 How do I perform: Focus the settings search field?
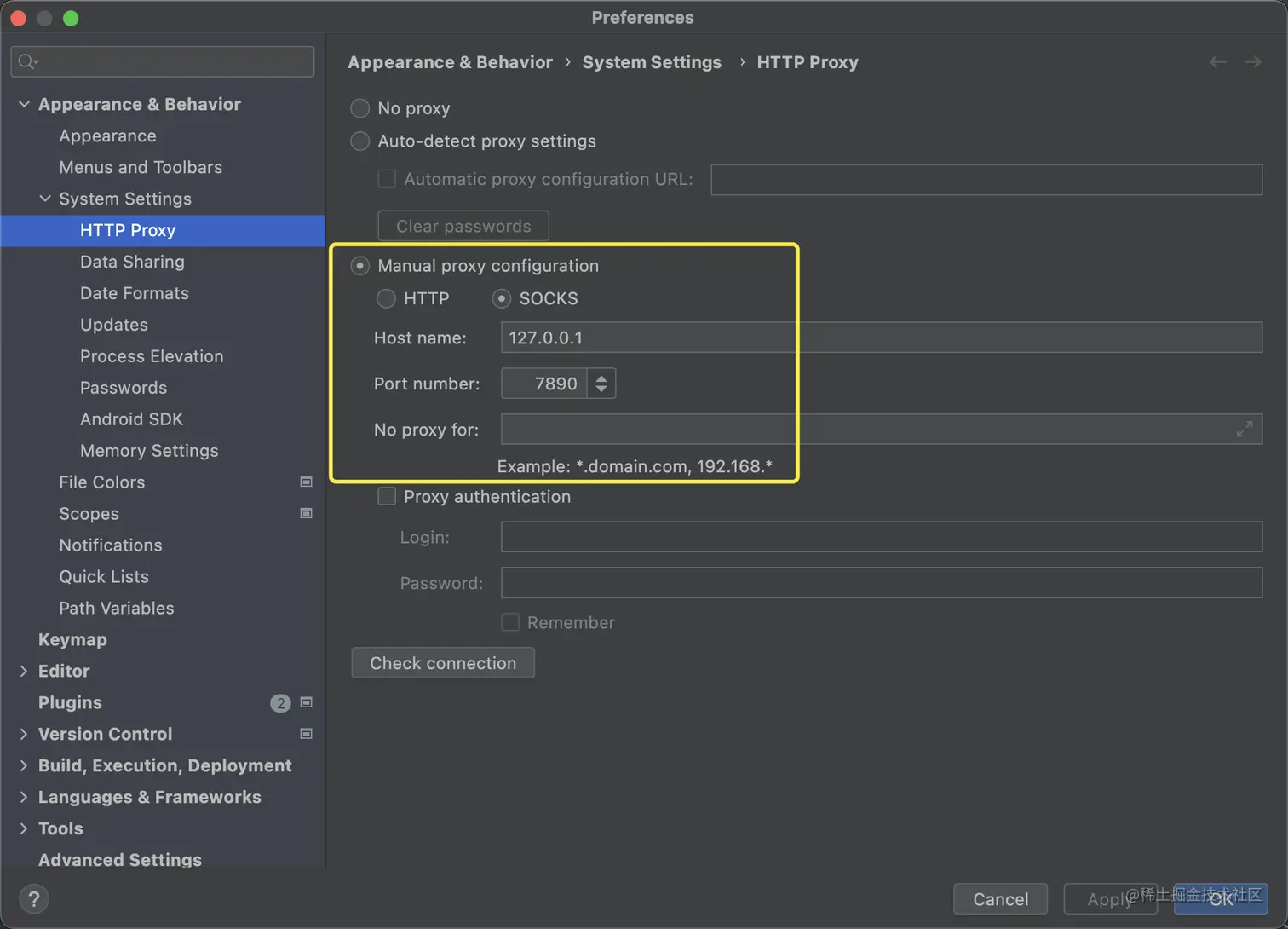(x=163, y=61)
